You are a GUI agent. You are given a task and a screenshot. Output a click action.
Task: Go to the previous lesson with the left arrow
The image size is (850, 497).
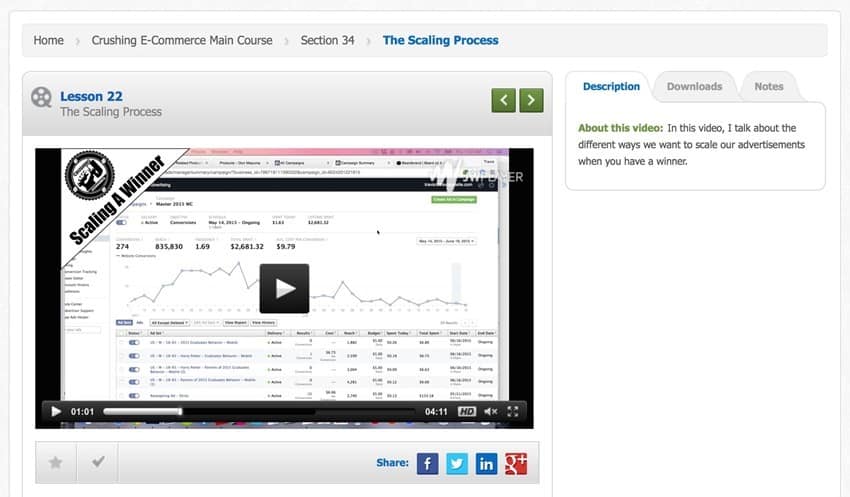[x=504, y=99]
